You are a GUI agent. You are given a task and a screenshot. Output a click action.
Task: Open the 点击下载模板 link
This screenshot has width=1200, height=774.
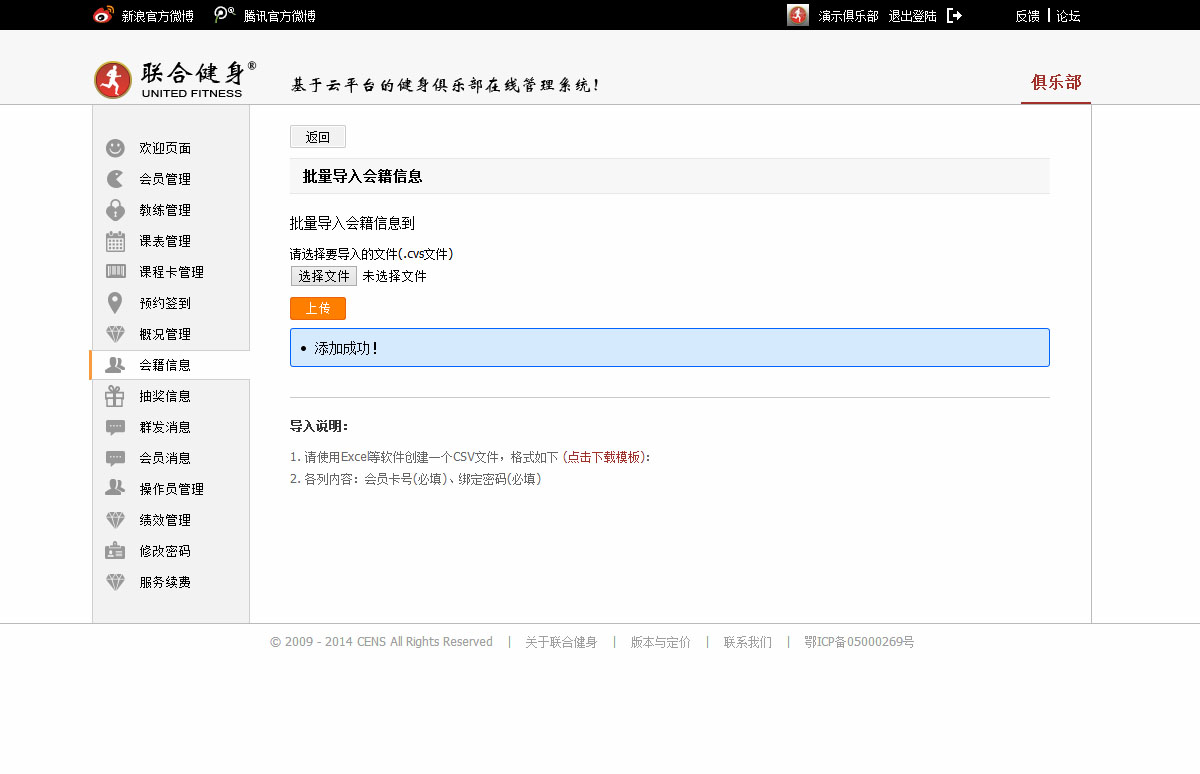click(x=605, y=457)
